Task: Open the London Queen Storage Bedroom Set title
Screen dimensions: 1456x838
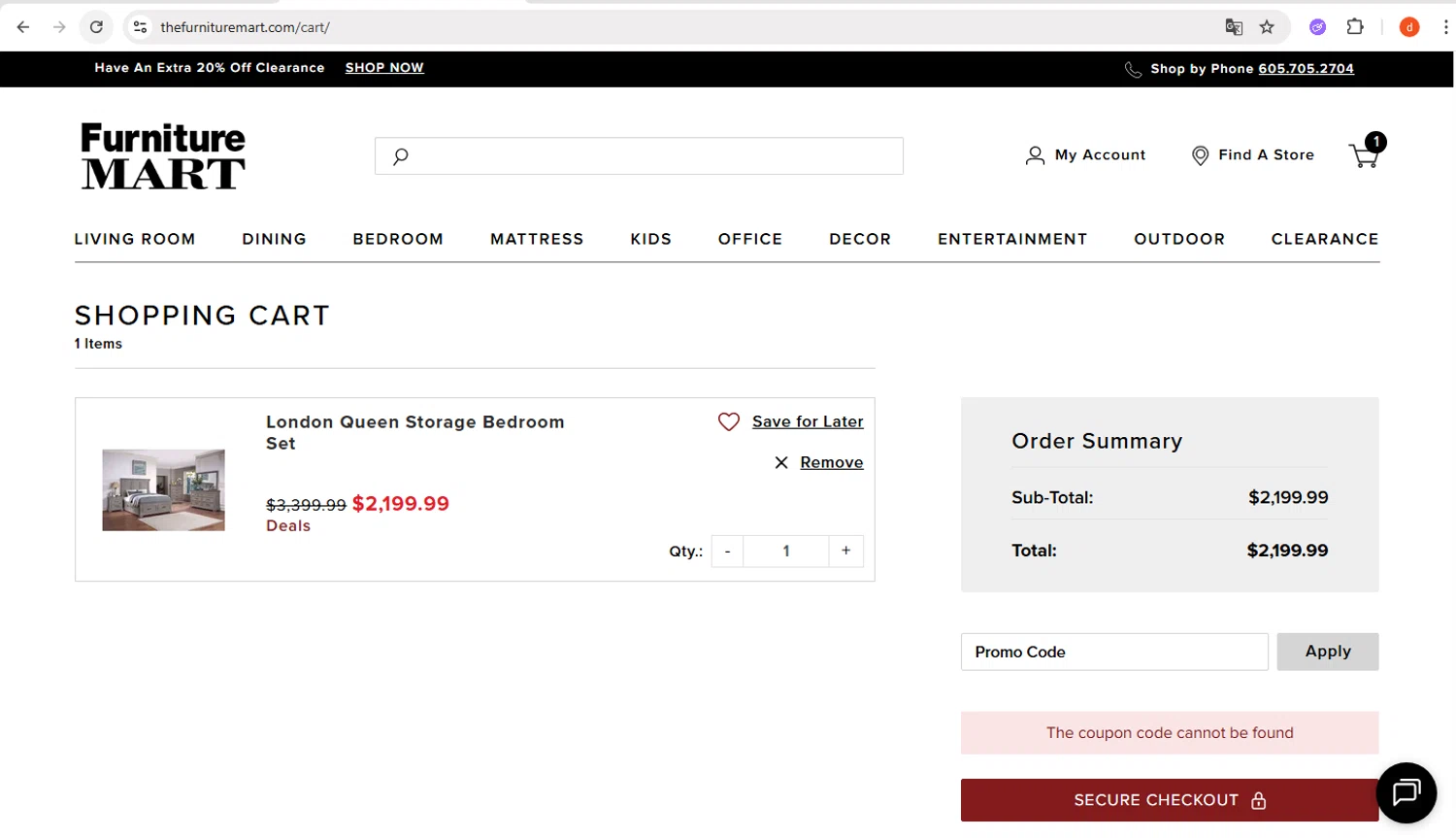Action: (415, 432)
